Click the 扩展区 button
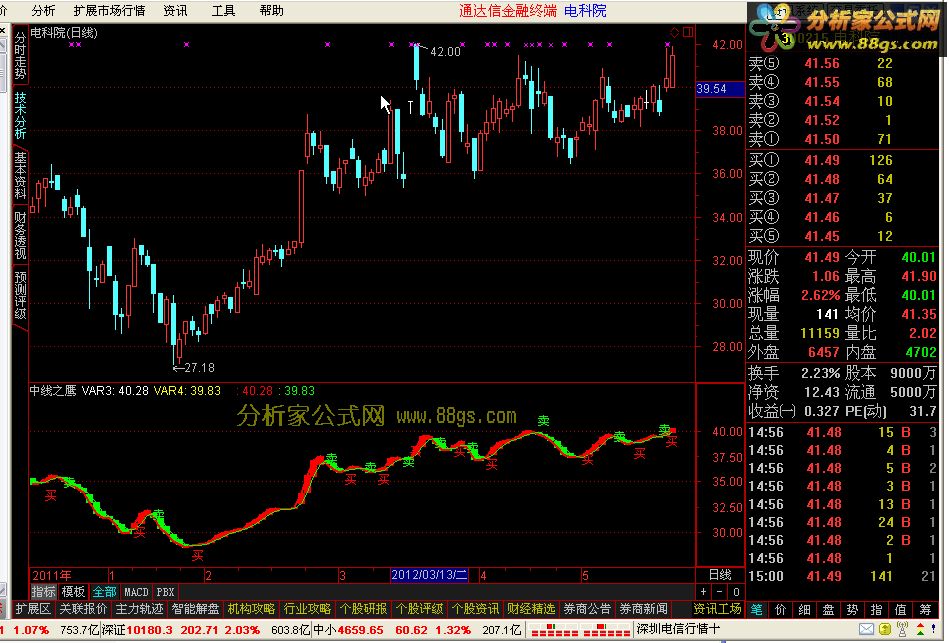949x643 pixels. coord(32,609)
